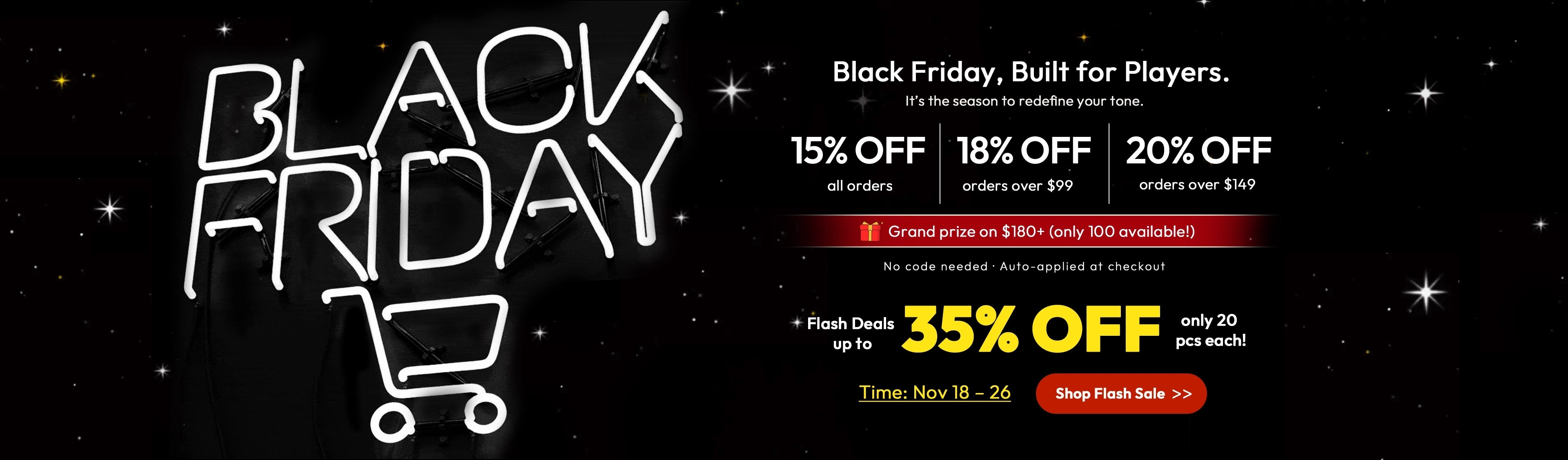Screen dimensions: 1568x460
Task: Click the yellow 35% OFF text
Action: coord(1031,330)
